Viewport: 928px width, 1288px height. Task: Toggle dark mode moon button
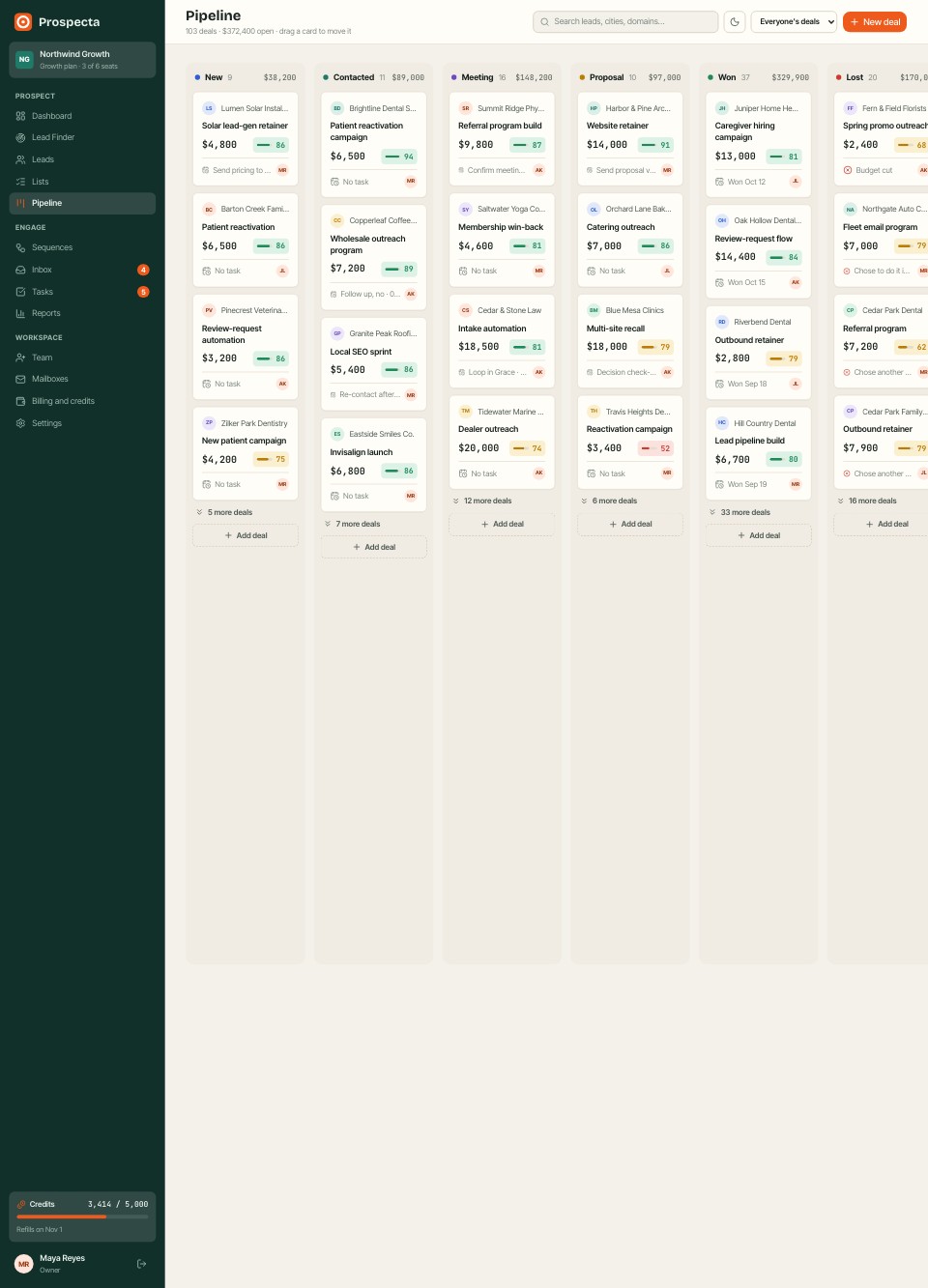tap(735, 21)
